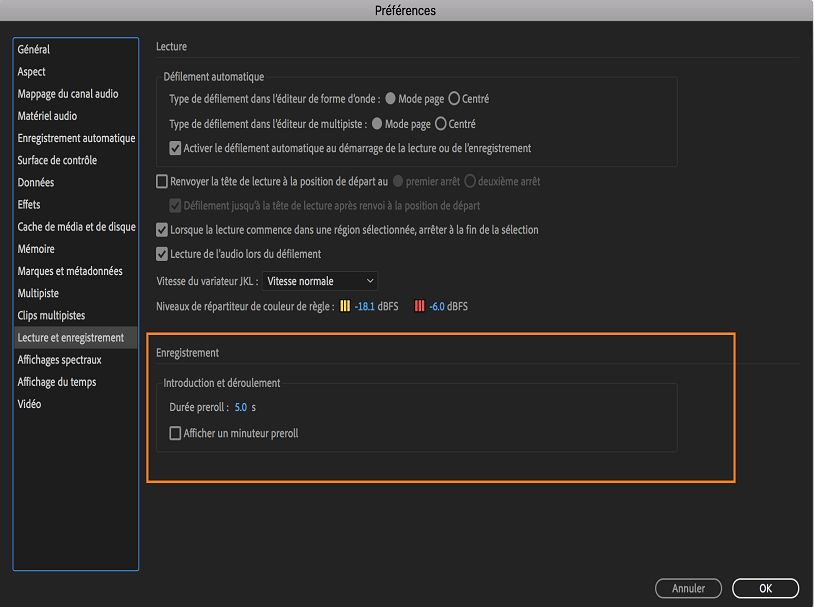Go to "Affichages spectraux" preferences

click(59, 360)
